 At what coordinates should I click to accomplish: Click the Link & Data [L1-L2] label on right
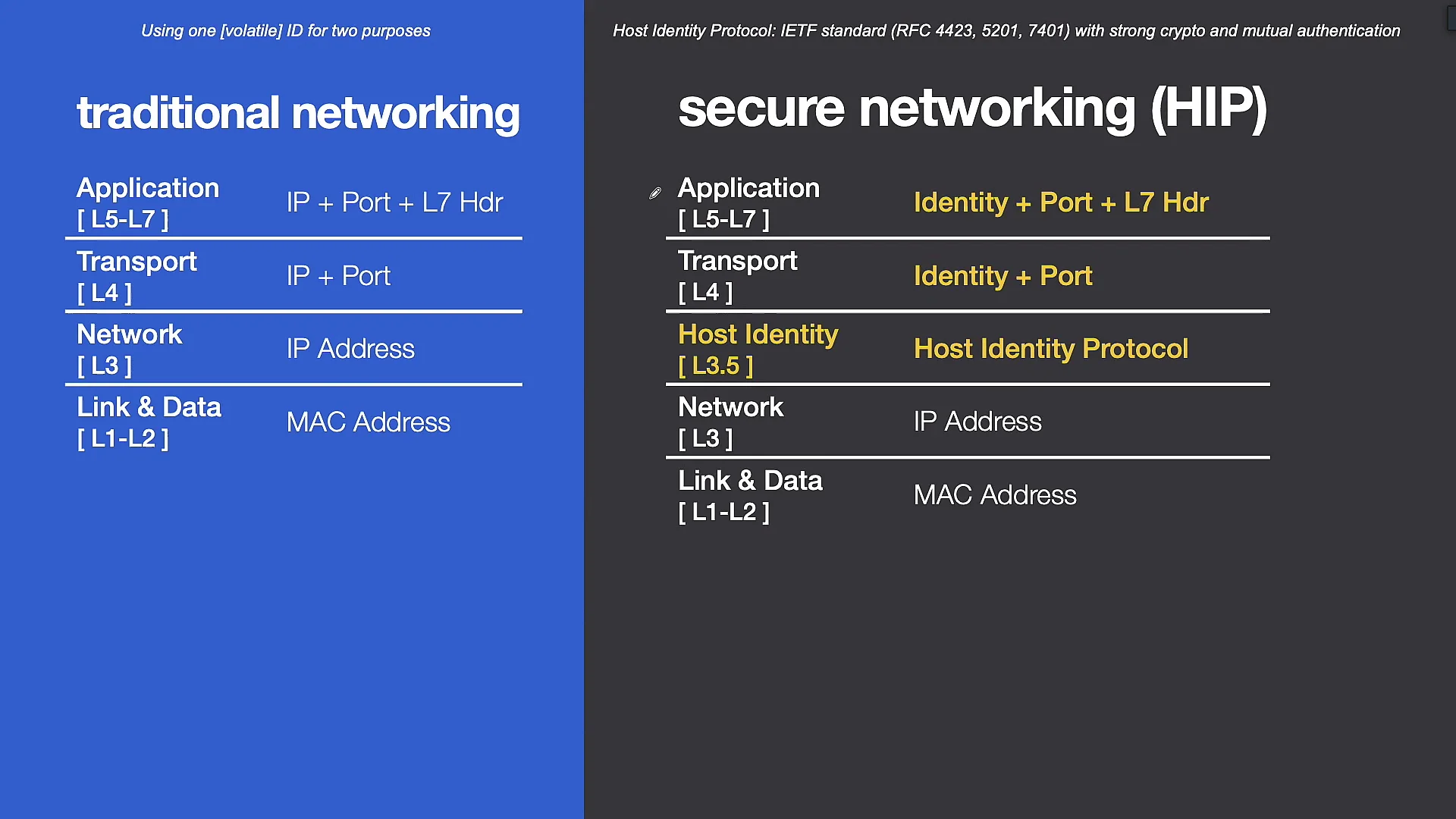749,480
